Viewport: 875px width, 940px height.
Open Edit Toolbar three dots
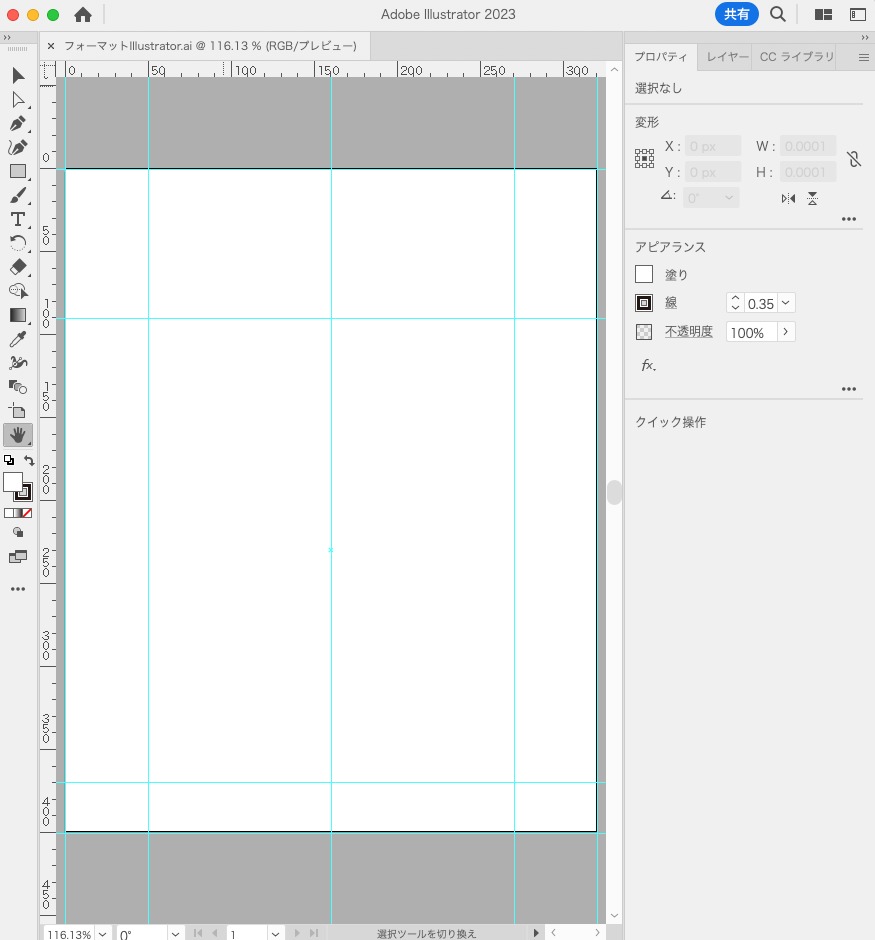click(x=18, y=589)
